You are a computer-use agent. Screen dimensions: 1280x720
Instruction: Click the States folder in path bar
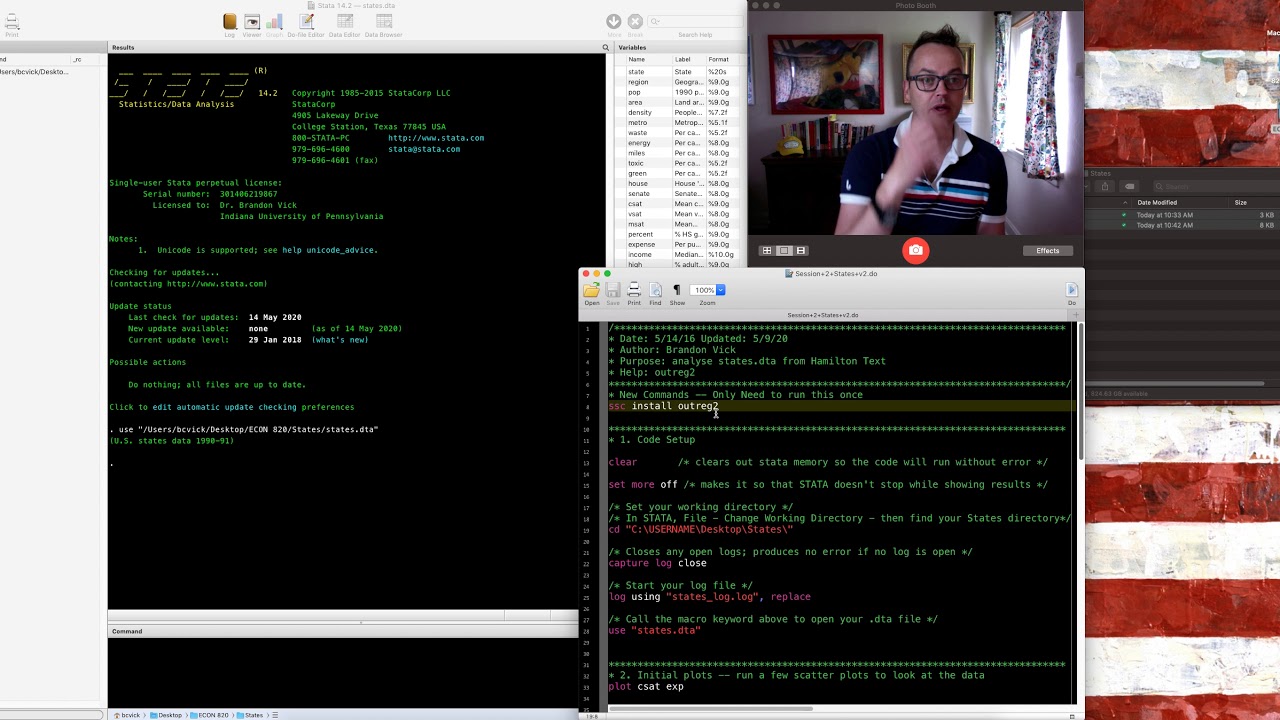click(250, 715)
